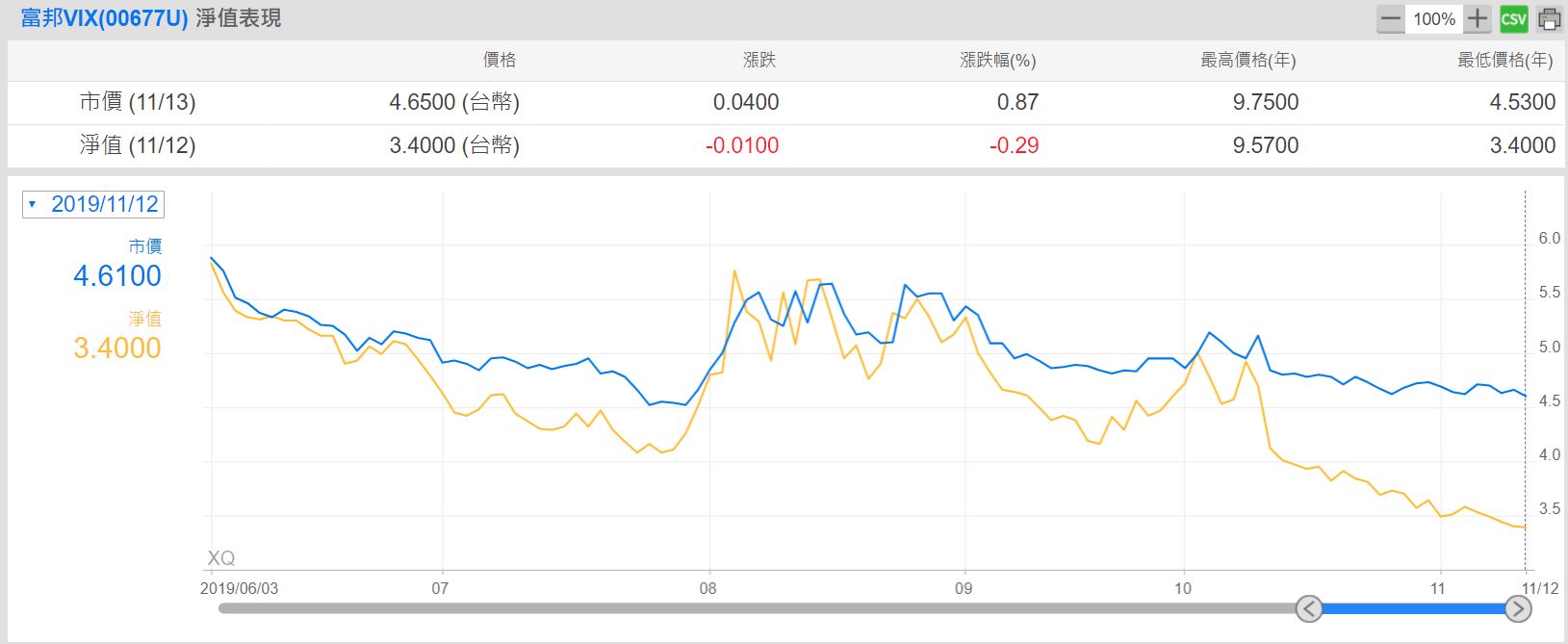Click the 09 month axis label

[964, 588]
